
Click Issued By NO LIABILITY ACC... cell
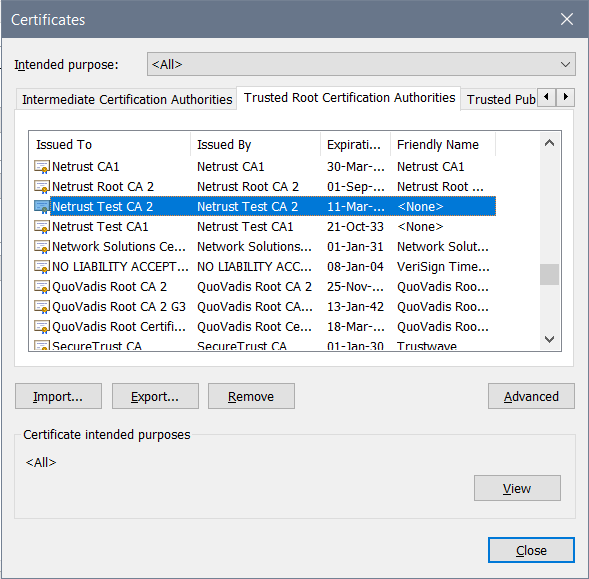254,266
